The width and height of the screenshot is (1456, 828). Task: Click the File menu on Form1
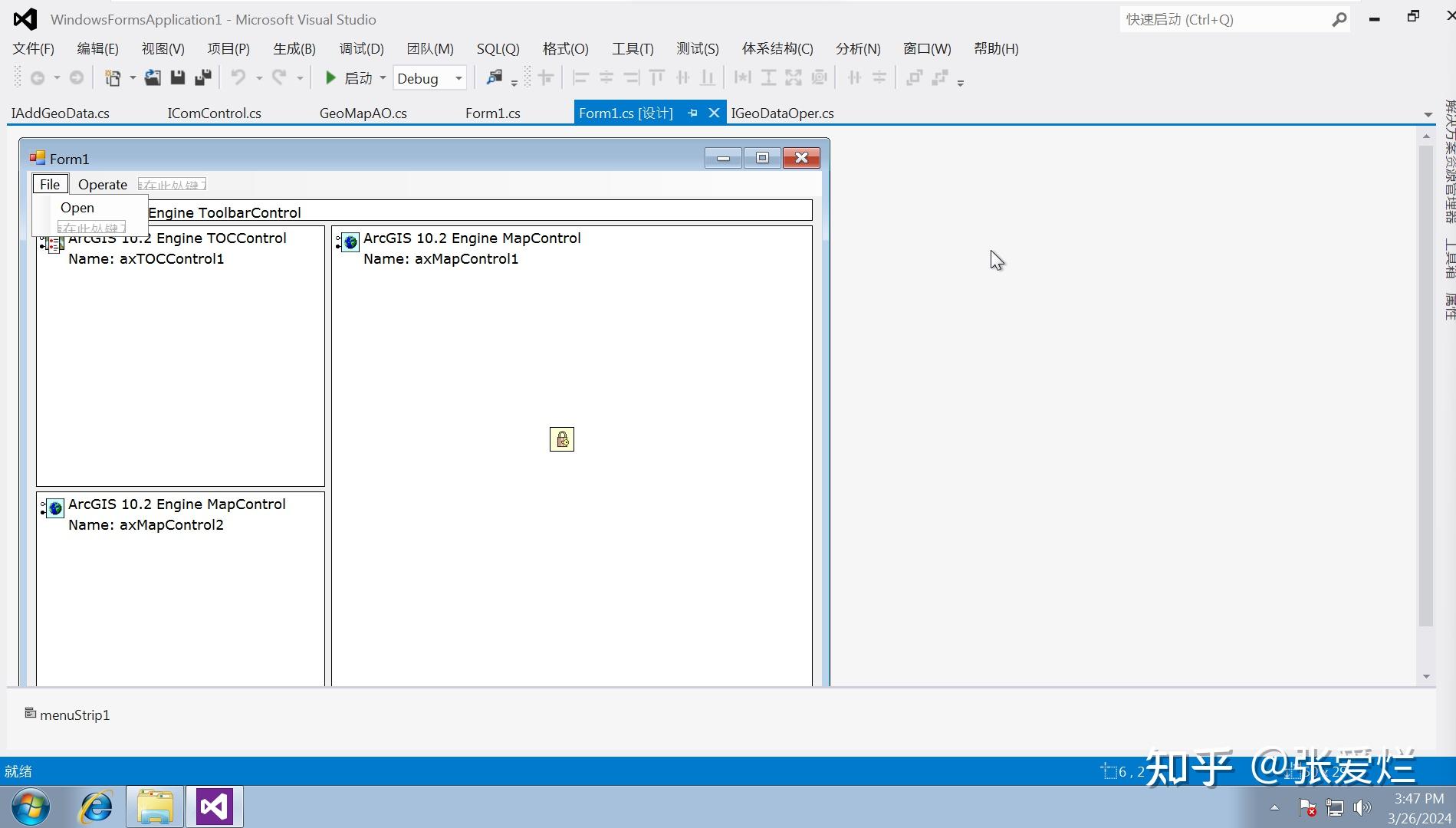(50, 185)
